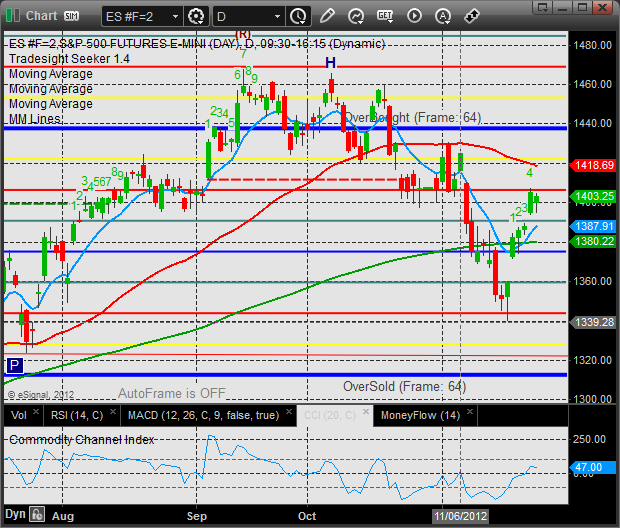Select the CCI (20, C) tab
This screenshot has width=620, height=528.
(x=330, y=416)
